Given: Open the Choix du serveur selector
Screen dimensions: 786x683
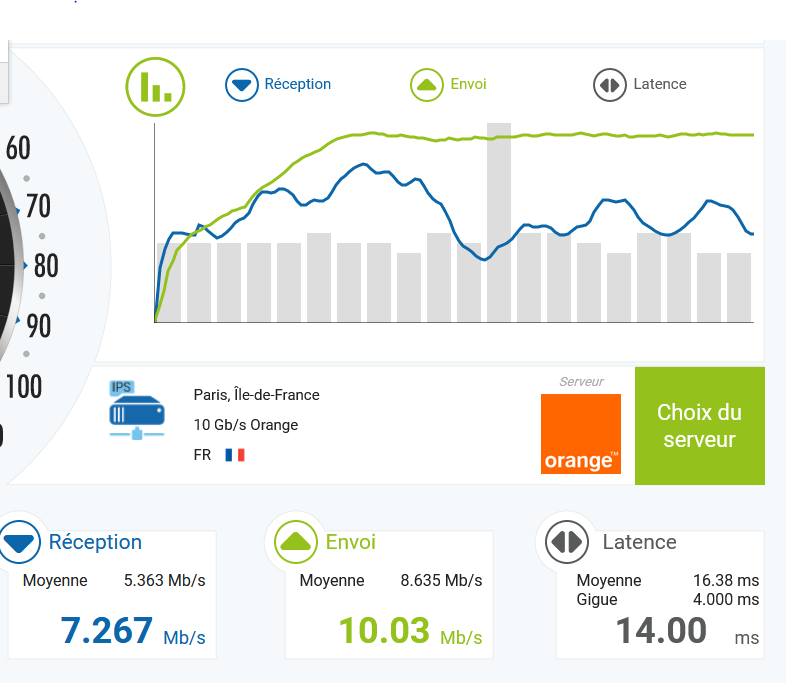Looking at the screenshot, I should click(x=699, y=426).
